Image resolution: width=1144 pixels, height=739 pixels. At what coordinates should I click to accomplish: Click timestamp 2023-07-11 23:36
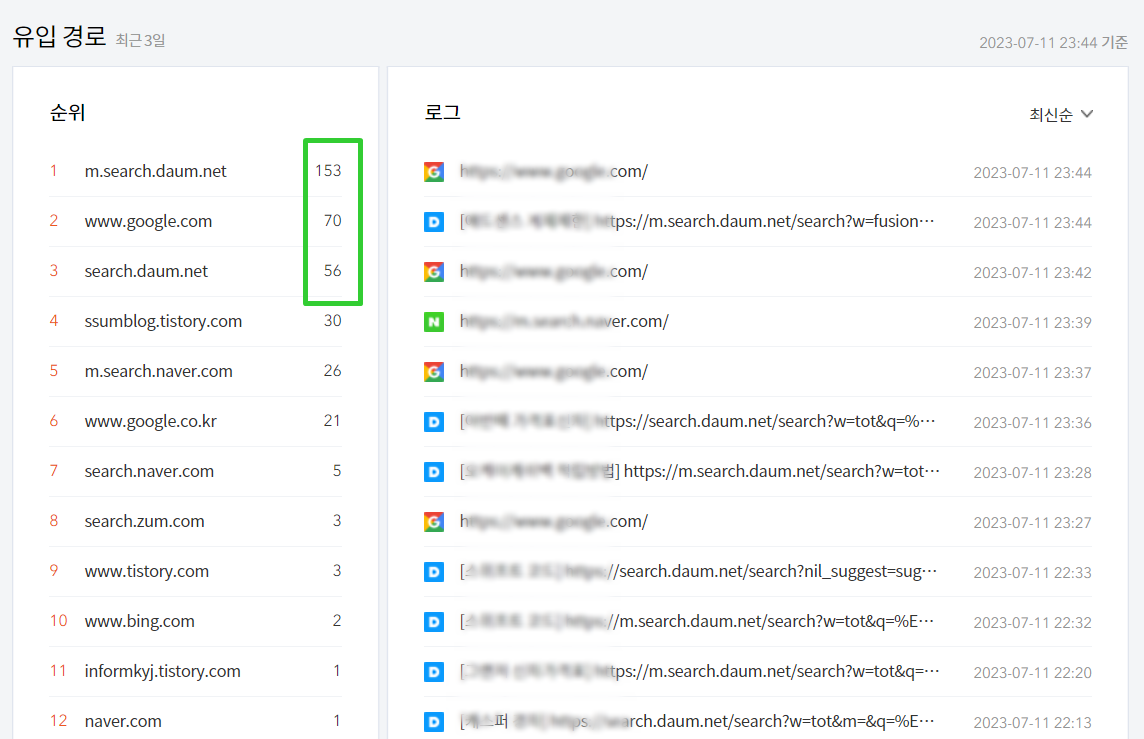tap(1032, 422)
